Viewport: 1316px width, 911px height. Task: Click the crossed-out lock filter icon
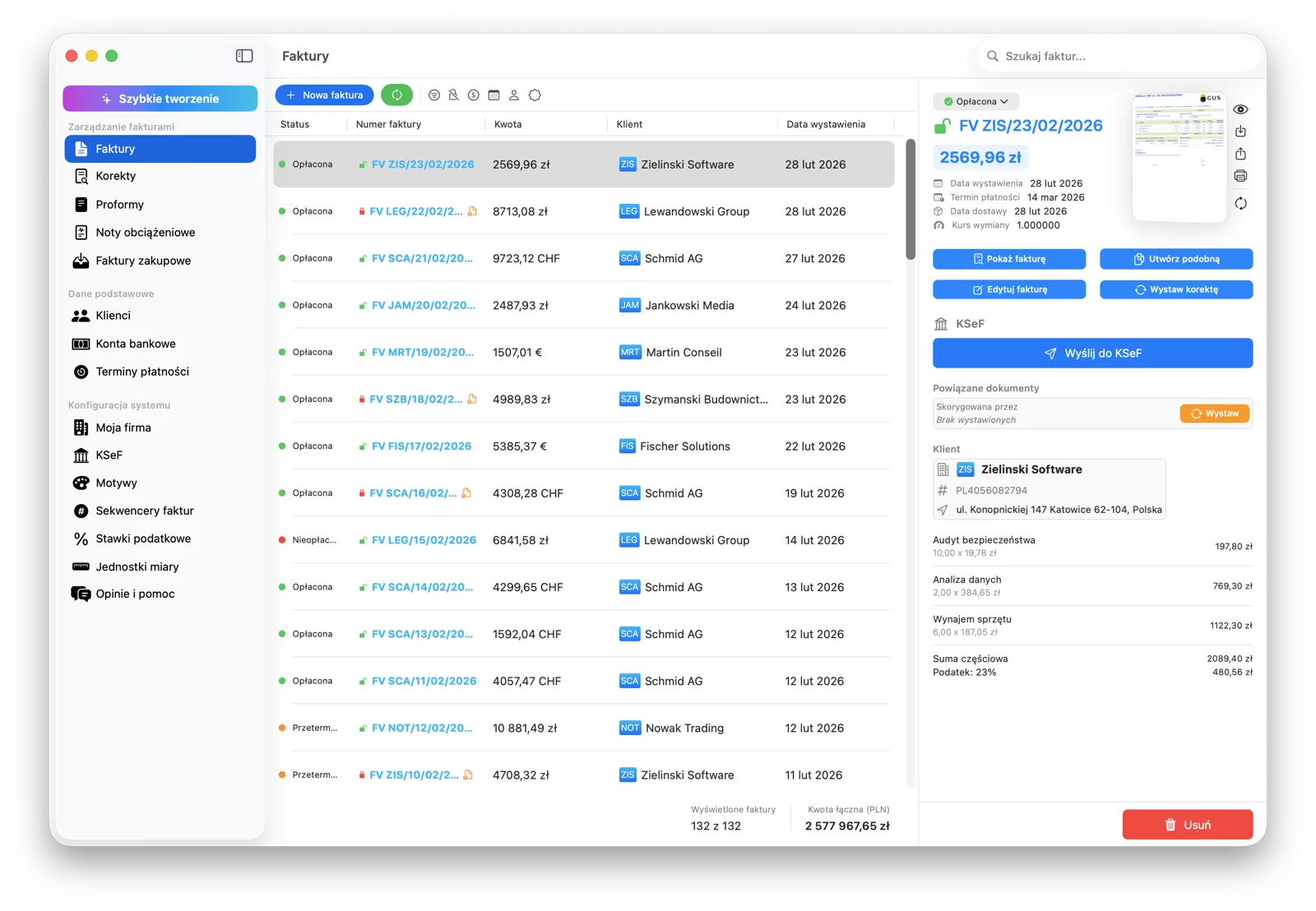pyautogui.click(x=454, y=95)
